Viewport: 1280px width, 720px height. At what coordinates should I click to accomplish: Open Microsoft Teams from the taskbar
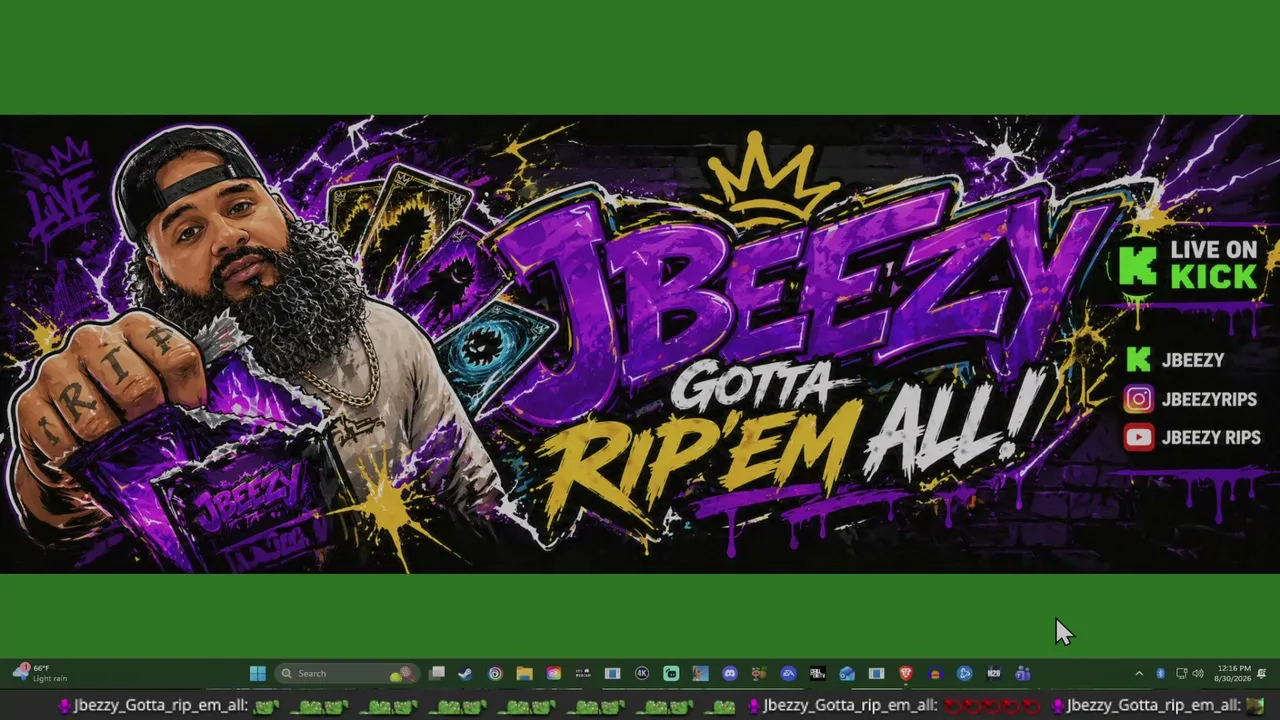1023,674
